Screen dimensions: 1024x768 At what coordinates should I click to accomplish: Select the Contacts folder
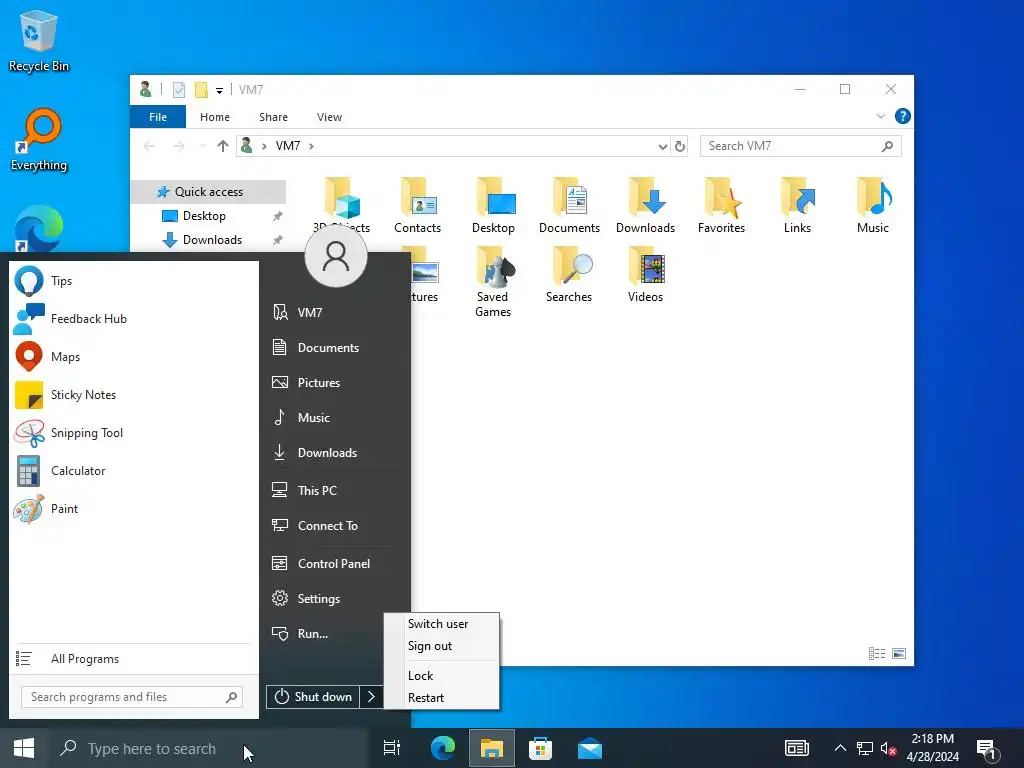pos(417,206)
